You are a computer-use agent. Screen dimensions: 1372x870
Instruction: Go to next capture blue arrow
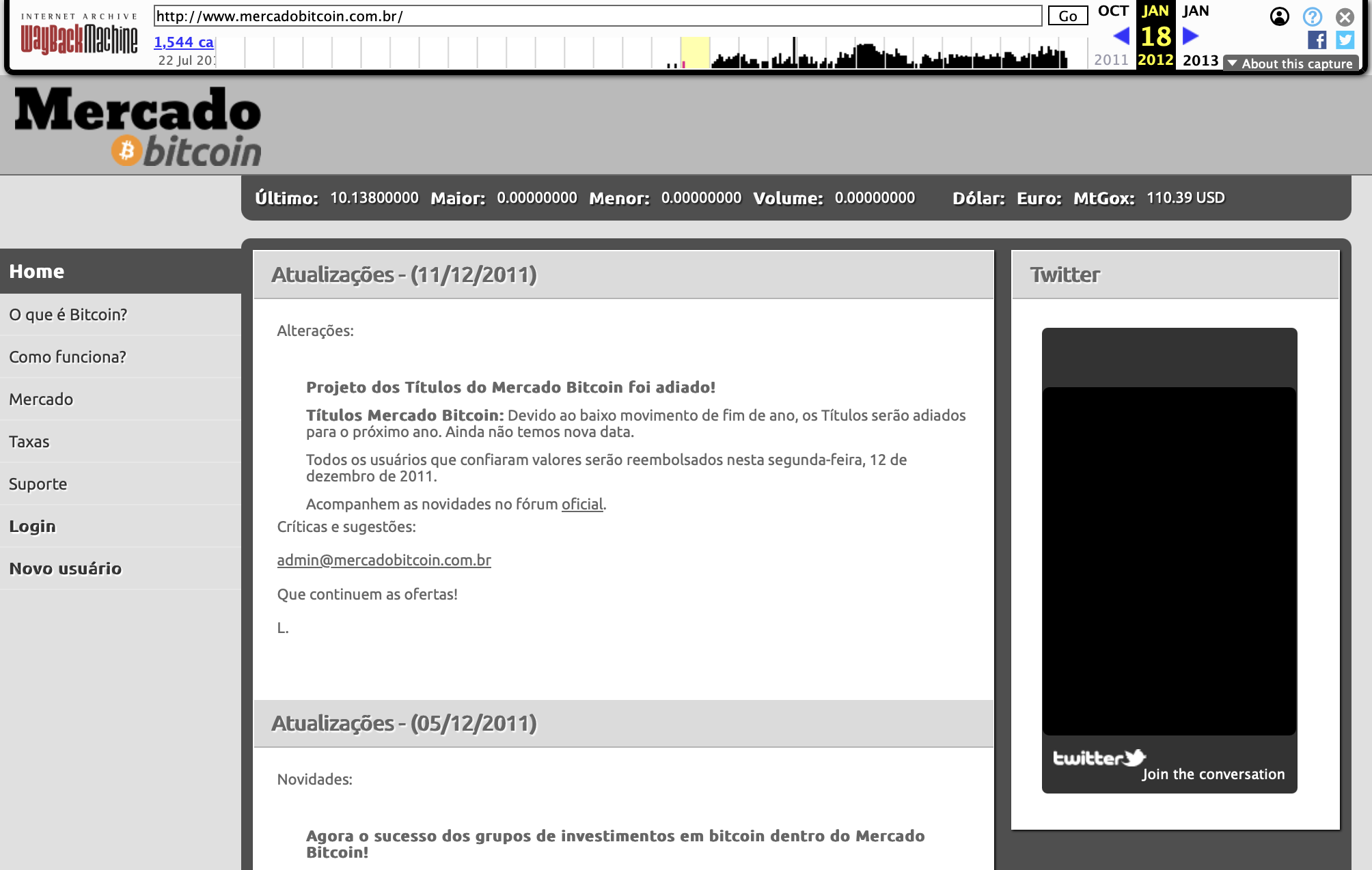coord(1190,36)
